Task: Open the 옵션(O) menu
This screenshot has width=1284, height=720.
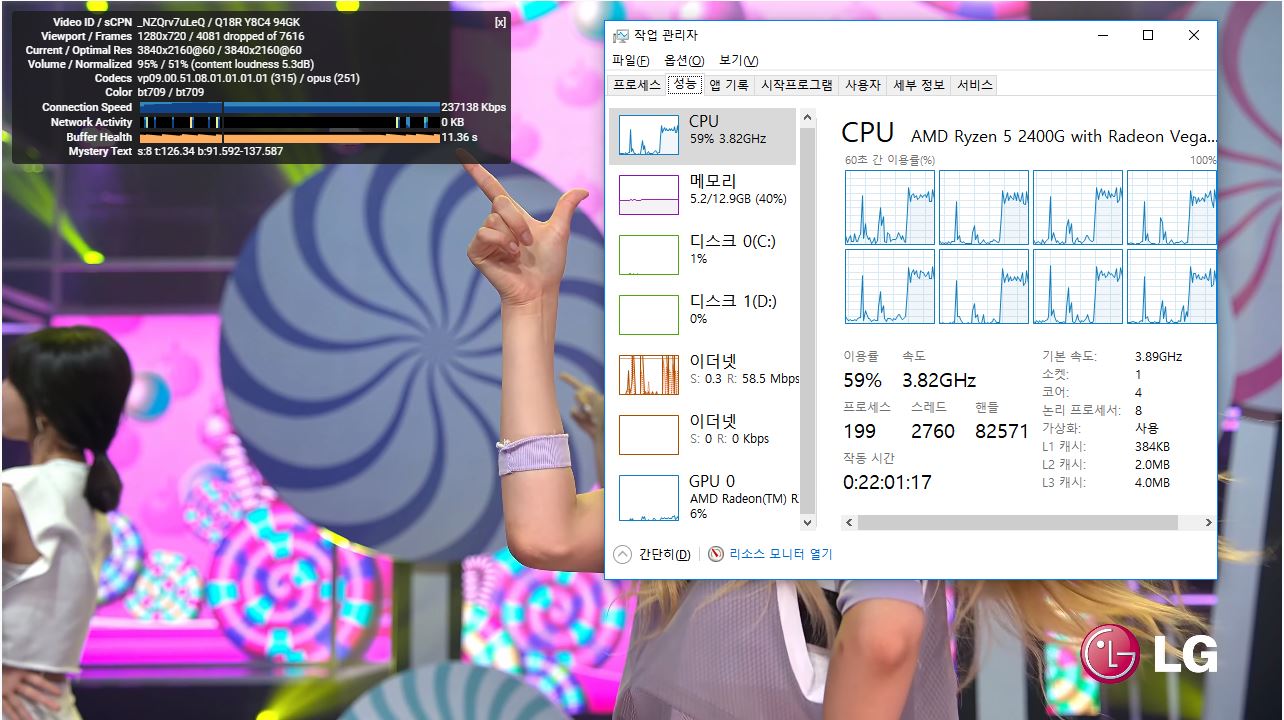Action: [684, 61]
